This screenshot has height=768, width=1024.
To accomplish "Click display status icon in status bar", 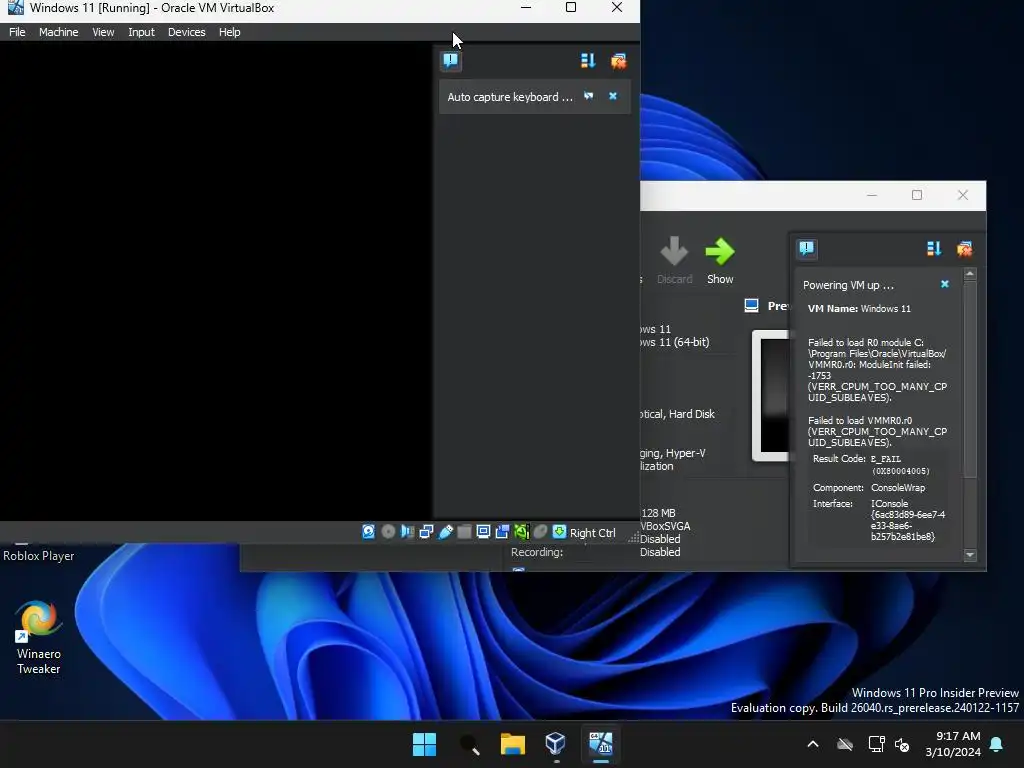I will (483, 532).
